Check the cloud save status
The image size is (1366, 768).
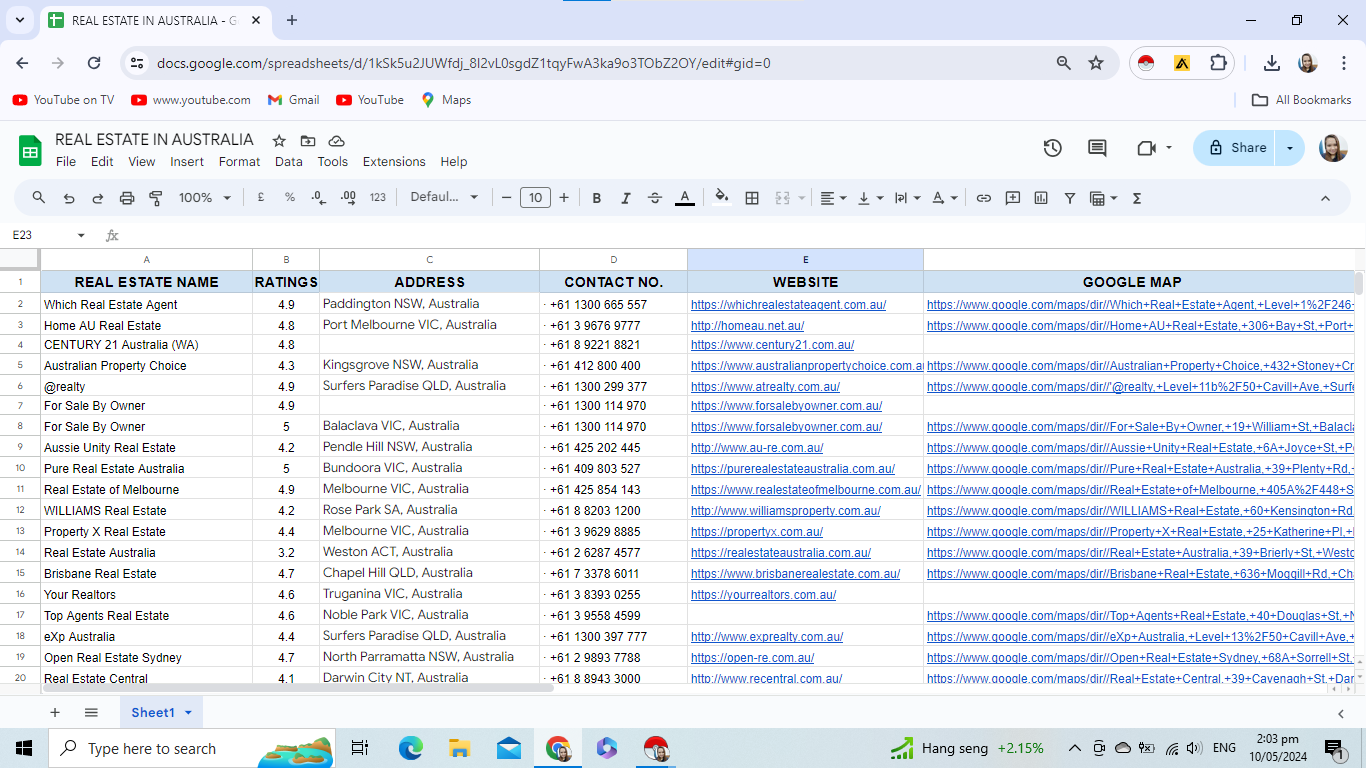tap(337, 141)
